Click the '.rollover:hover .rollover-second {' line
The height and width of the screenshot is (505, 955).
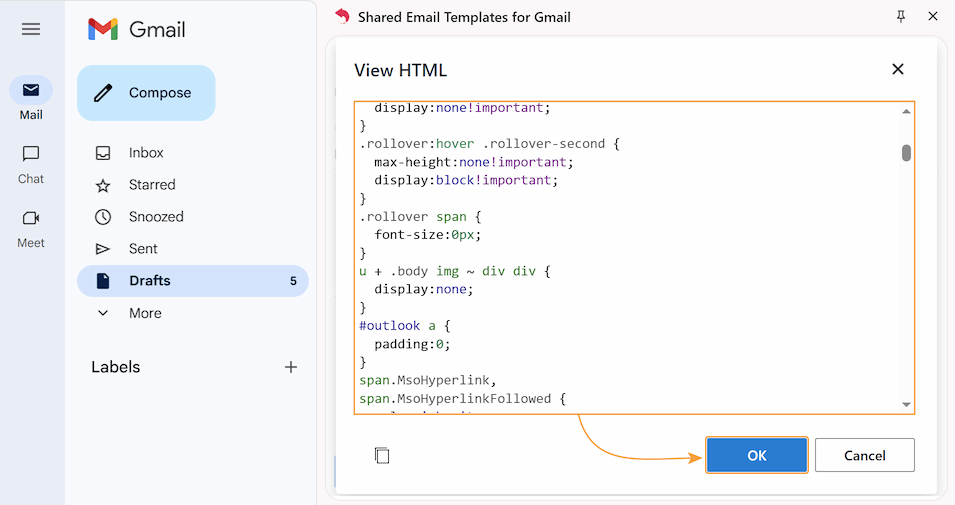click(490, 144)
